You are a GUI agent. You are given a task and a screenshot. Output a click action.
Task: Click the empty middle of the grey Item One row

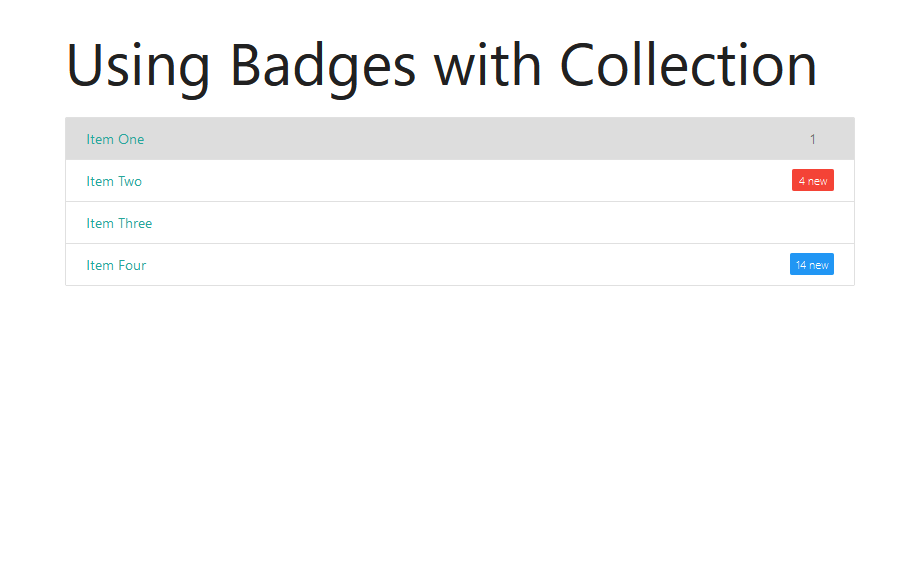pyautogui.click(x=460, y=139)
